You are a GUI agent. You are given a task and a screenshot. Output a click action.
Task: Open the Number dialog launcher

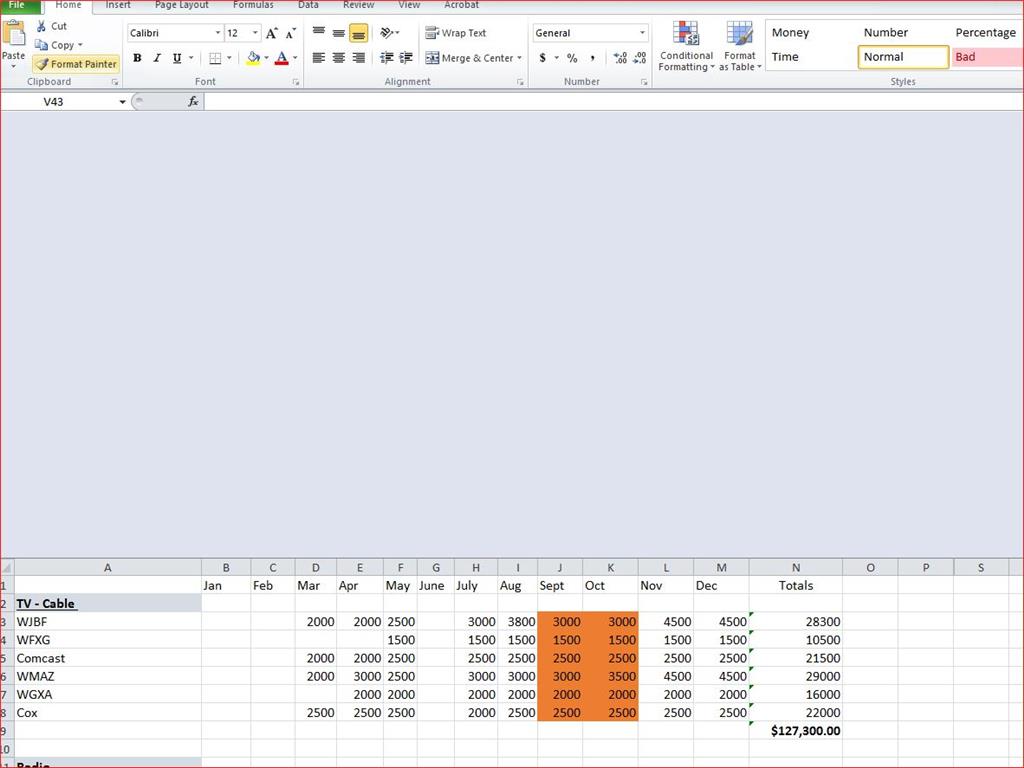[644, 82]
